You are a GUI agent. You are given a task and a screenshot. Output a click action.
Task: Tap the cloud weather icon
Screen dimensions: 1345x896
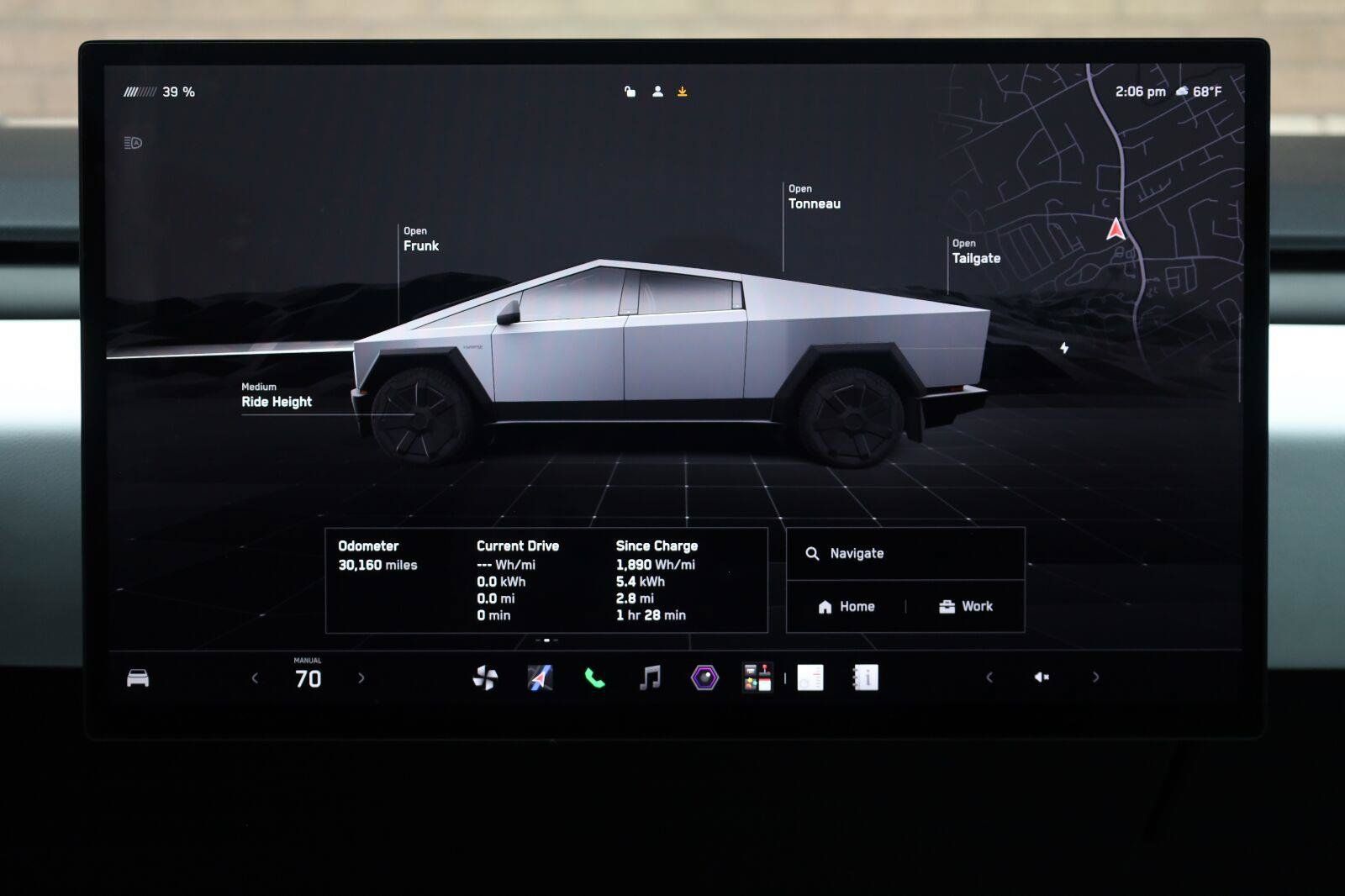[x=1182, y=91]
